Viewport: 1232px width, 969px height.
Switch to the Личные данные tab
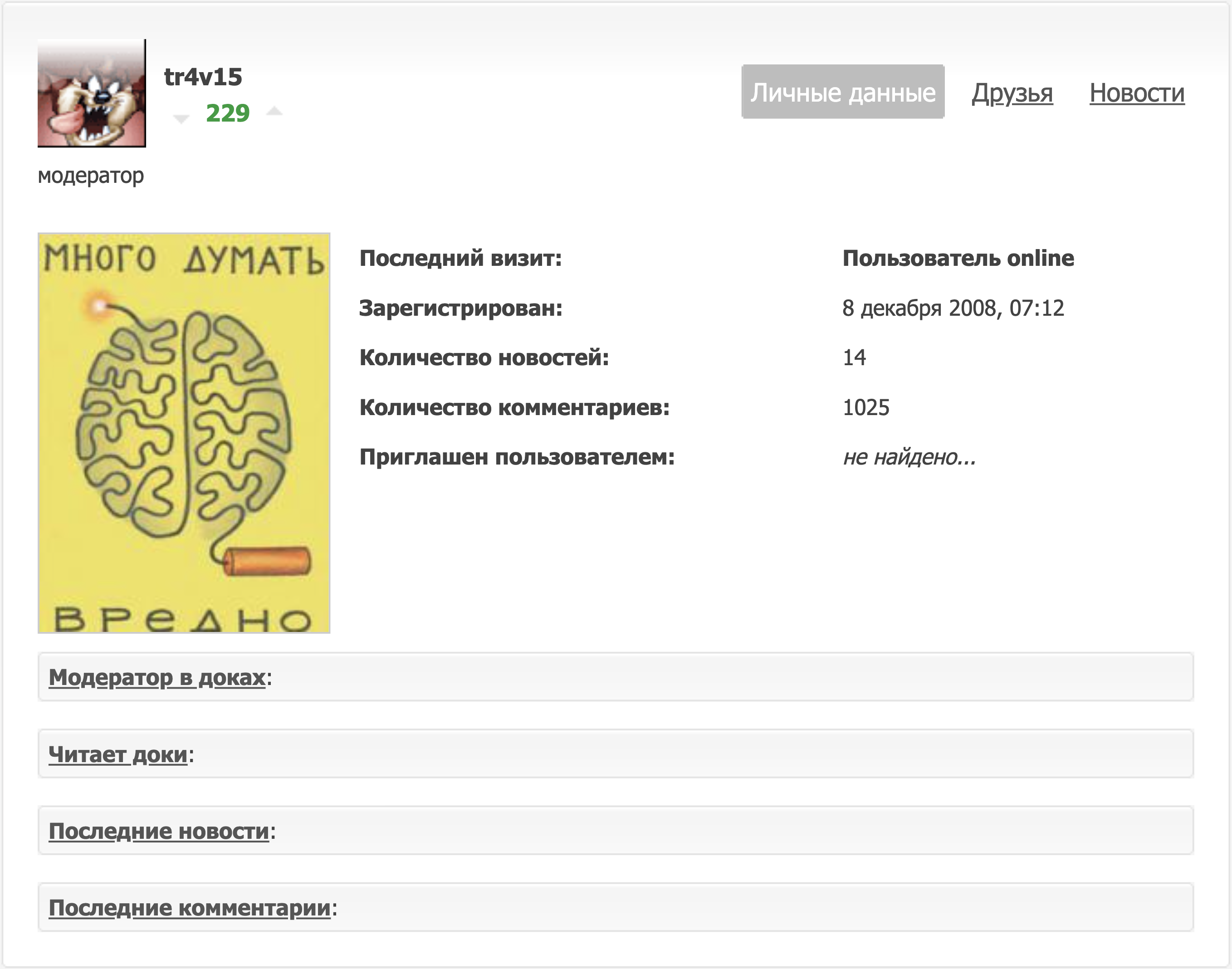coord(843,92)
